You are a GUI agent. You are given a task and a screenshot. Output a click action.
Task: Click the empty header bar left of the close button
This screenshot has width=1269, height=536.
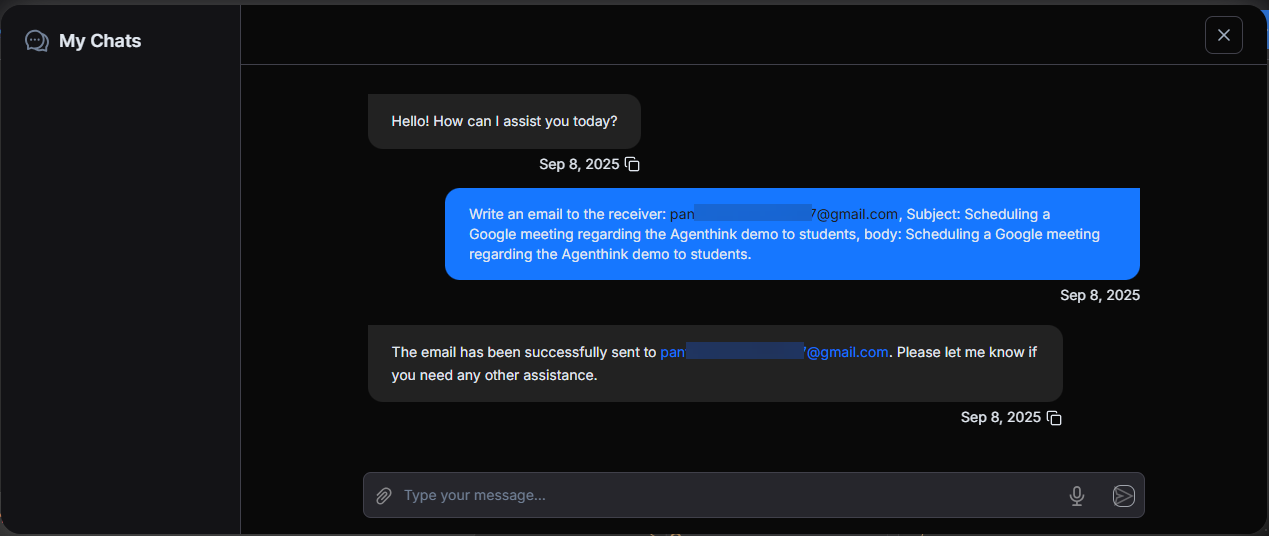(x=720, y=35)
